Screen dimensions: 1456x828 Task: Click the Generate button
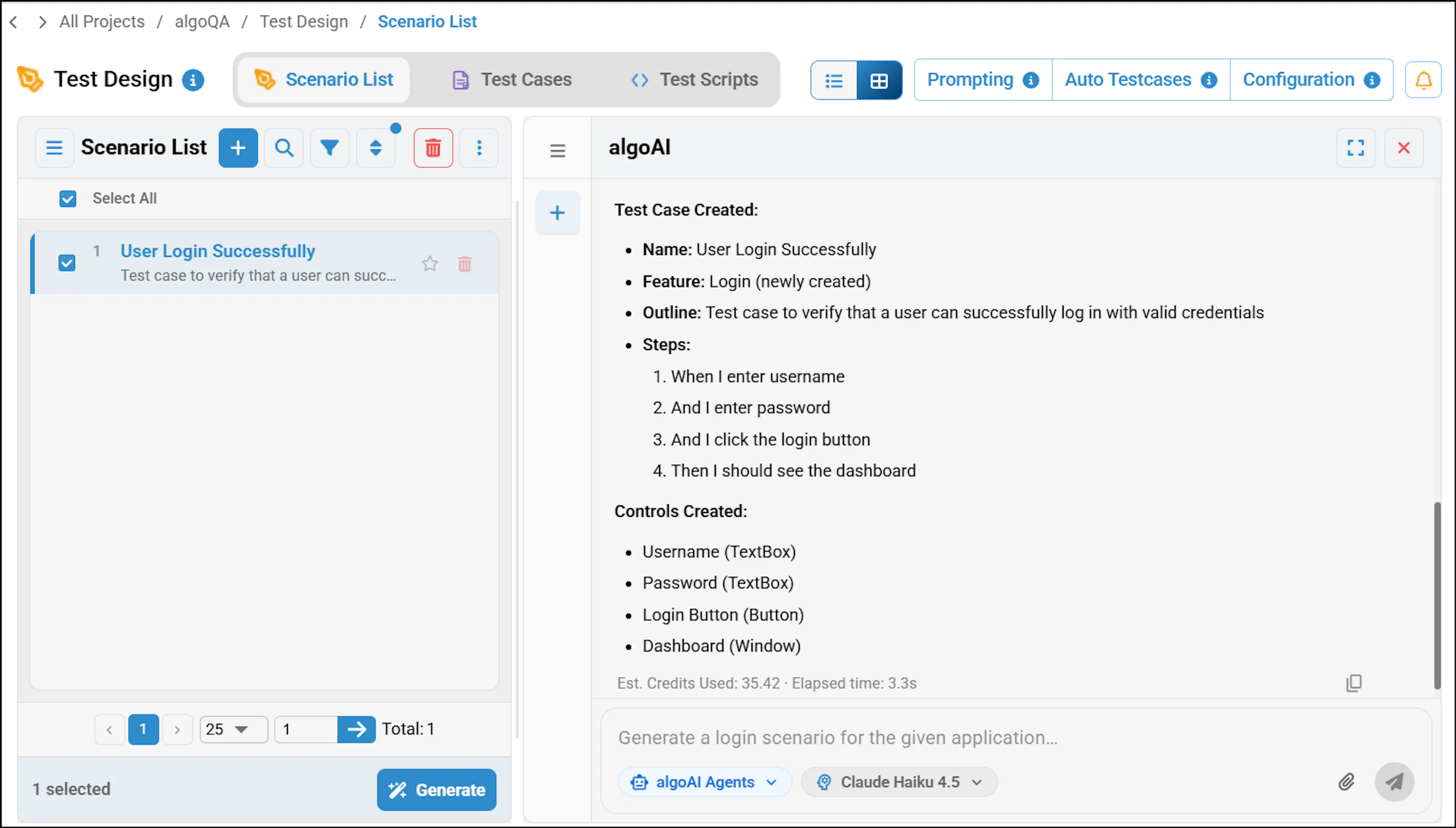coord(436,789)
